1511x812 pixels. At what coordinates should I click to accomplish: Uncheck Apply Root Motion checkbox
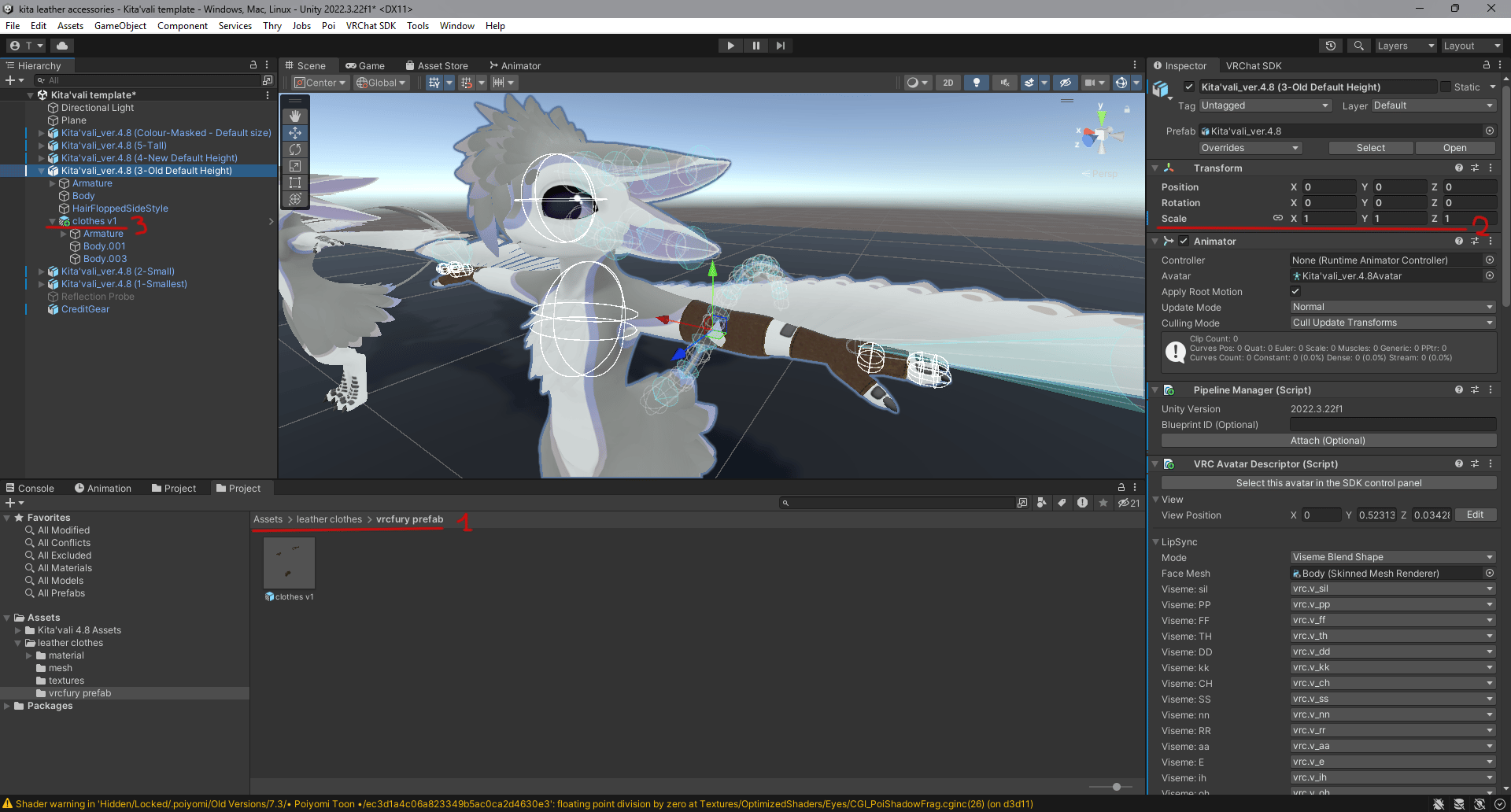click(x=1295, y=291)
